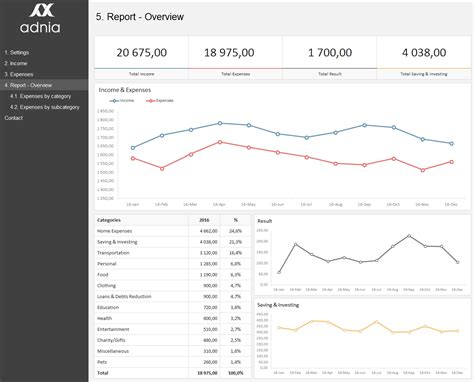Select Loans & Debts Reduction row
474x382 pixels.
point(173,297)
